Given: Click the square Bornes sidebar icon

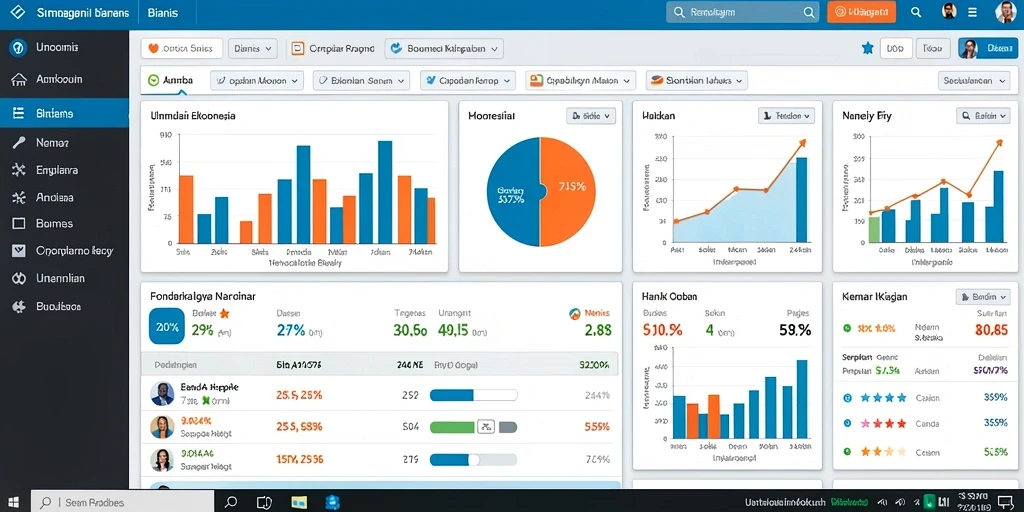Looking at the screenshot, I should (x=18, y=223).
